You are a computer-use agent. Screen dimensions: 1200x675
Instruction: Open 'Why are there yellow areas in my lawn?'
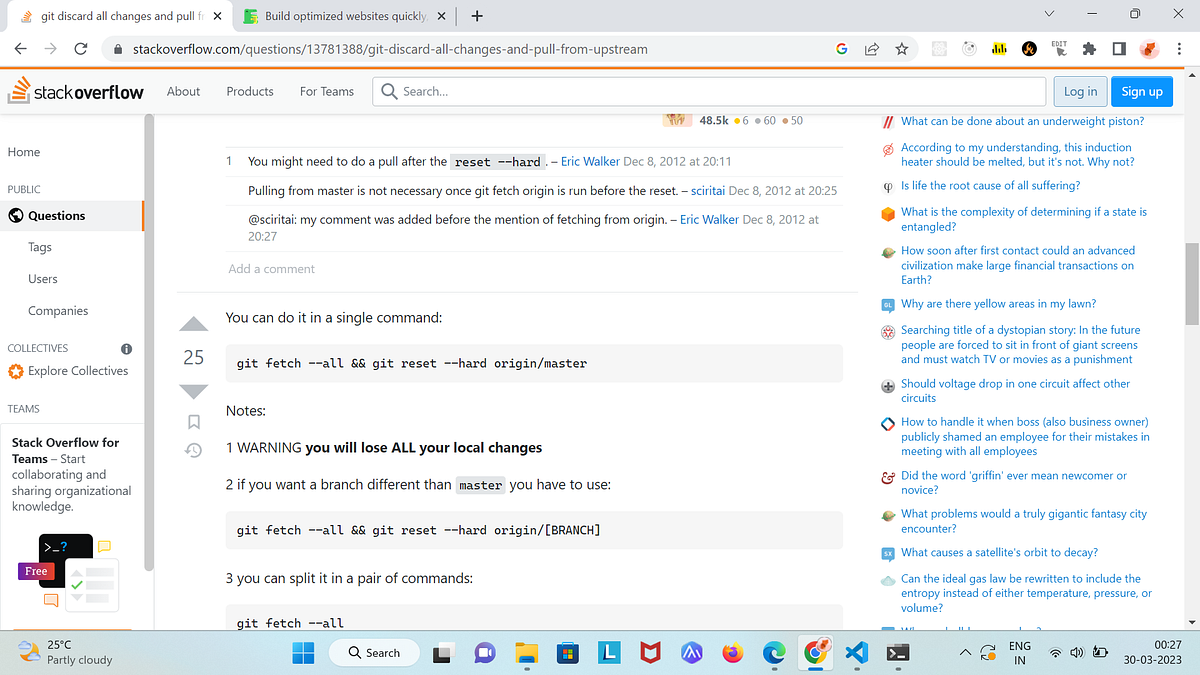click(998, 304)
